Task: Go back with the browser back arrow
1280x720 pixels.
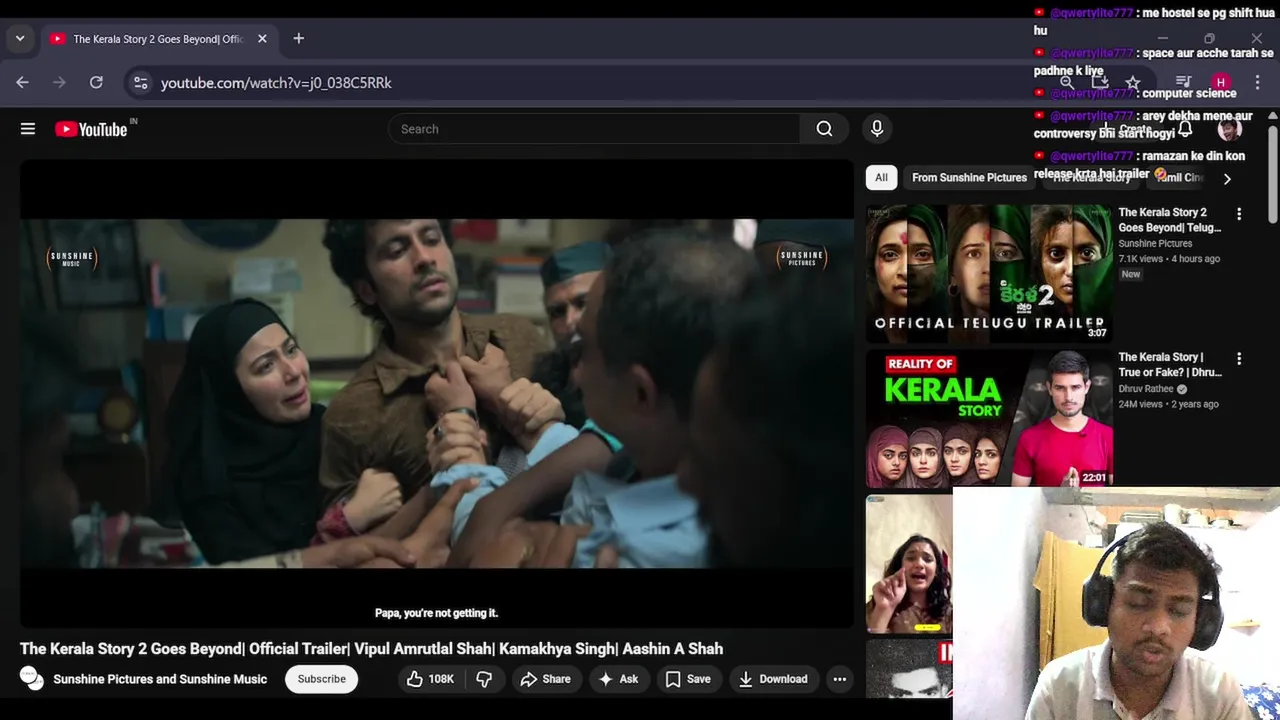Action: coord(22,83)
